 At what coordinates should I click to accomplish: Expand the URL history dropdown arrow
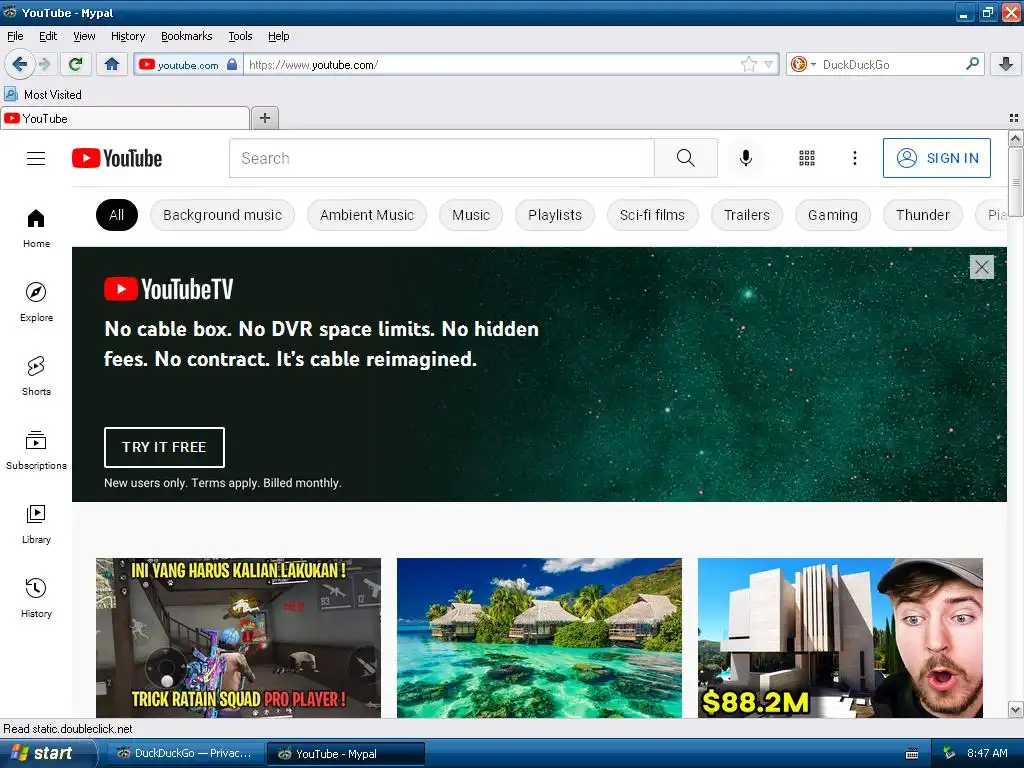(x=769, y=64)
